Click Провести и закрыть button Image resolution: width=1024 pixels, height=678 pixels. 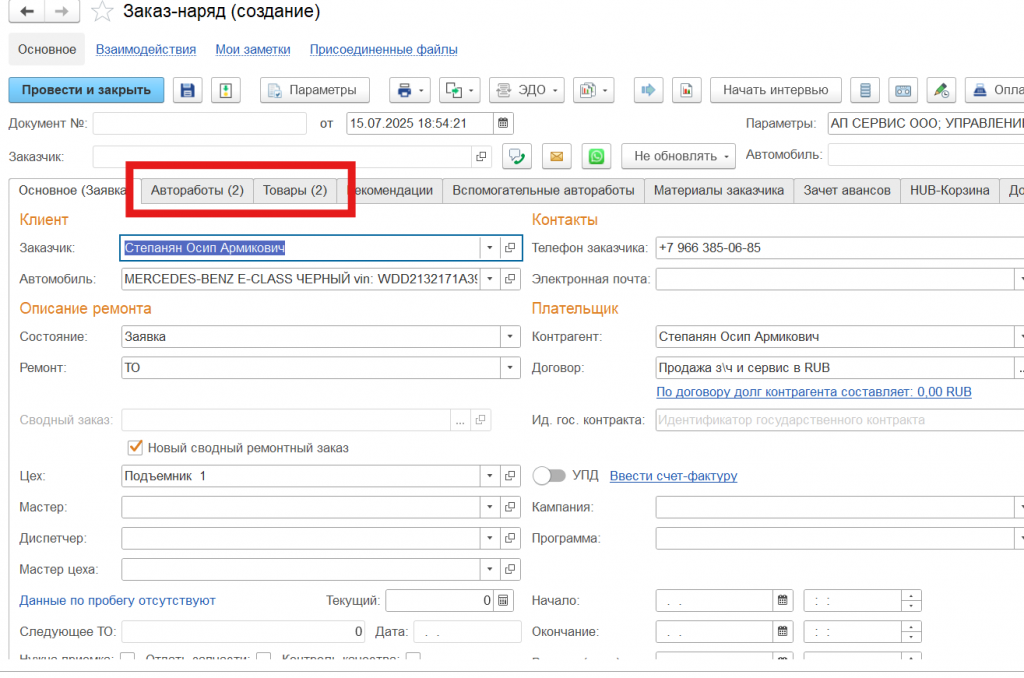[x=86, y=90]
